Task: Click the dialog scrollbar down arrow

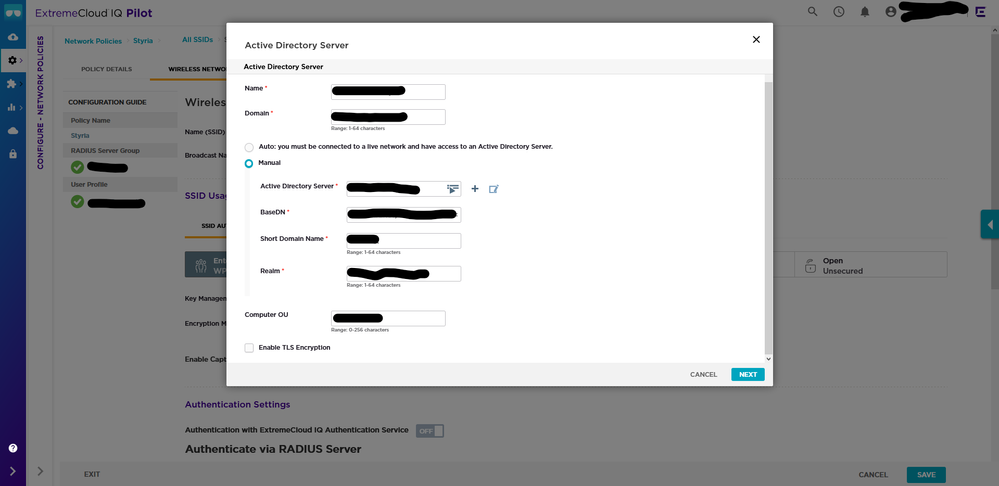Action: [768, 359]
